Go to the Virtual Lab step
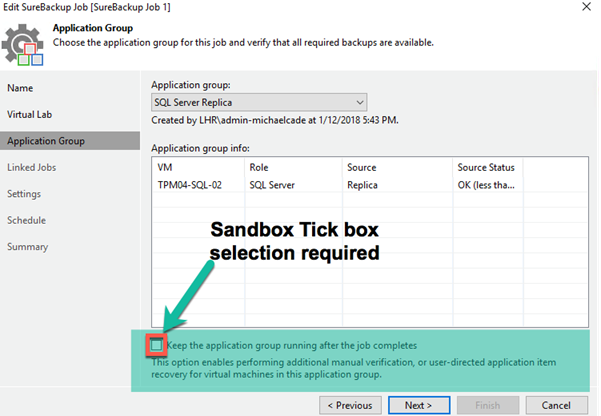The height and width of the screenshot is (416, 601). coord(30,115)
